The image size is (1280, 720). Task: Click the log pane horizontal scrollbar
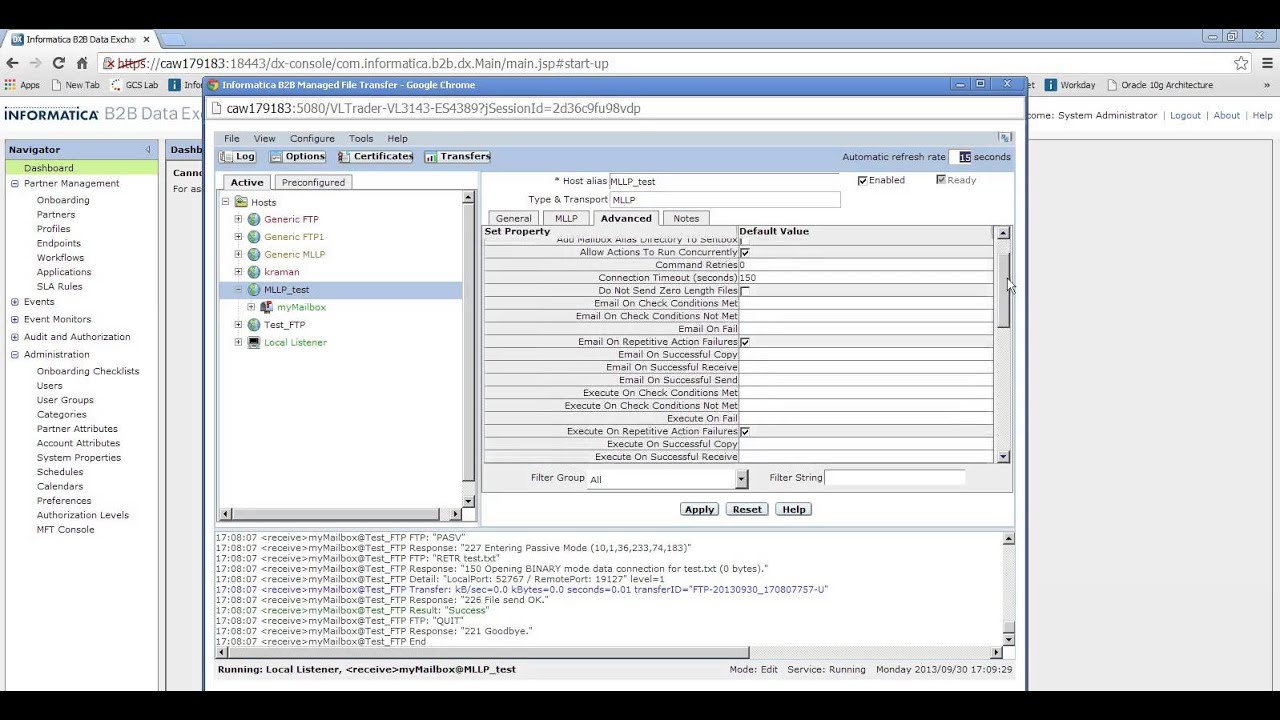(609, 653)
